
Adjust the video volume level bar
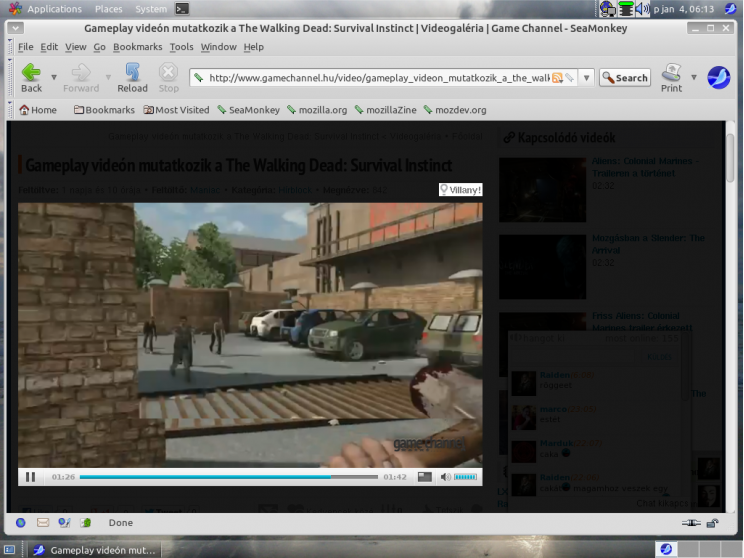tap(465, 477)
